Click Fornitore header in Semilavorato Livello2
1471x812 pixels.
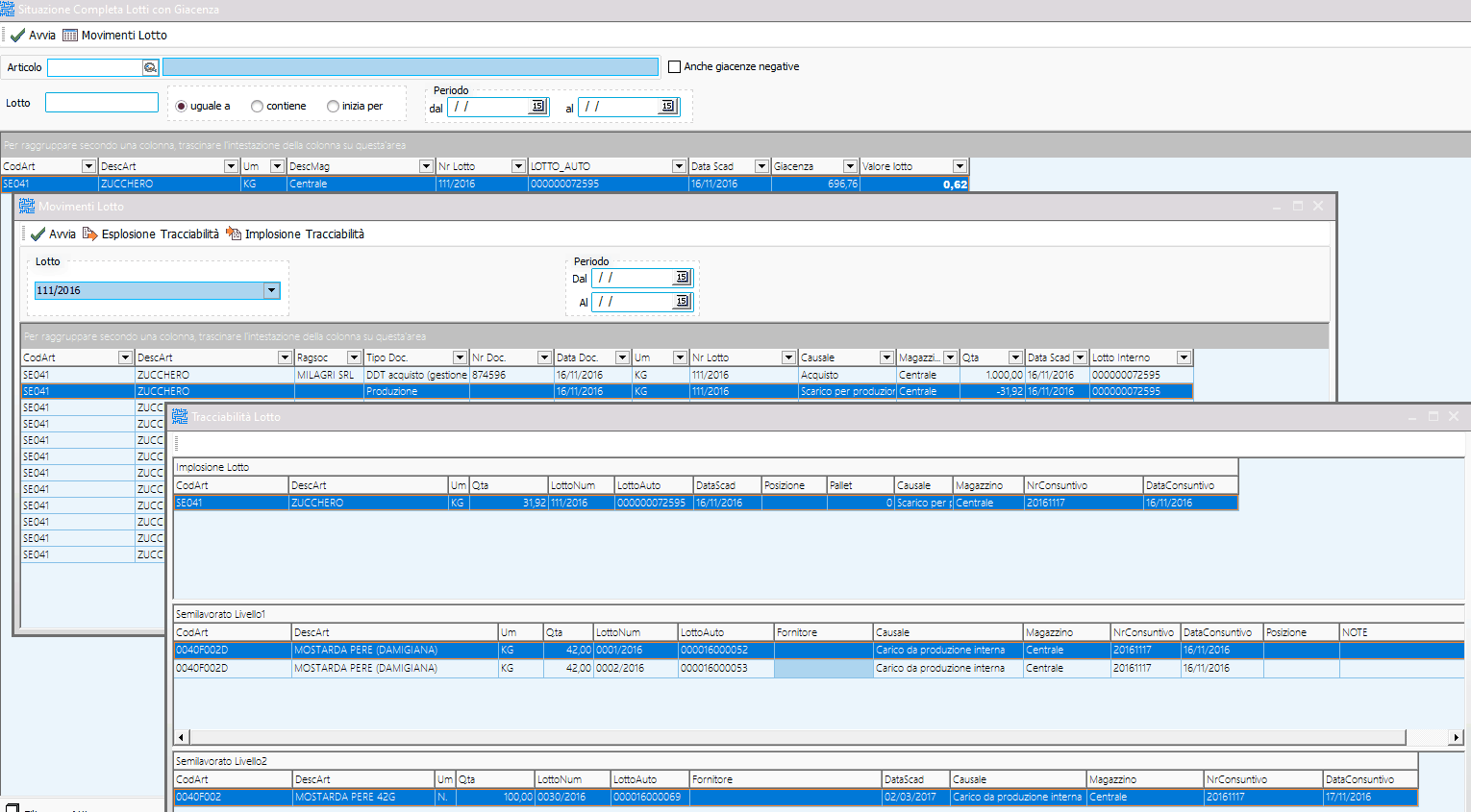click(x=785, y=779)
